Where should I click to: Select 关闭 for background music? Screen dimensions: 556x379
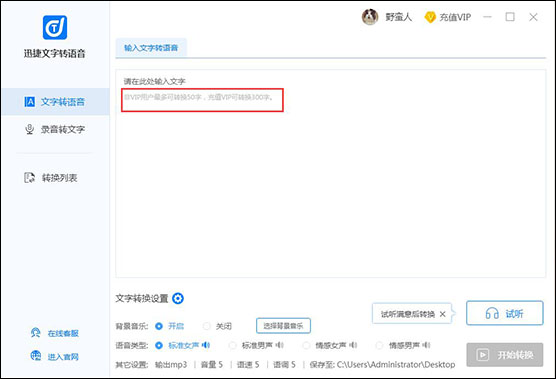point(207,326)
